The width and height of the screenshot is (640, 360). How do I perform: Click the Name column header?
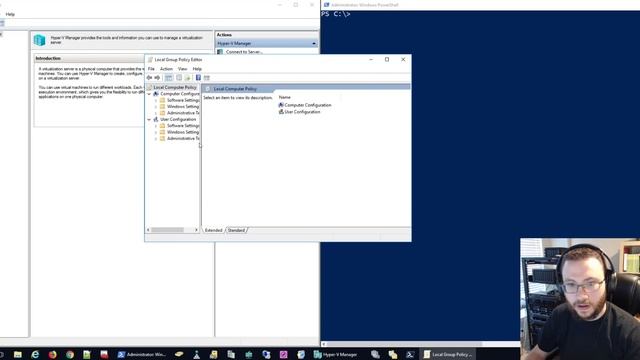[x=284, y=97]
